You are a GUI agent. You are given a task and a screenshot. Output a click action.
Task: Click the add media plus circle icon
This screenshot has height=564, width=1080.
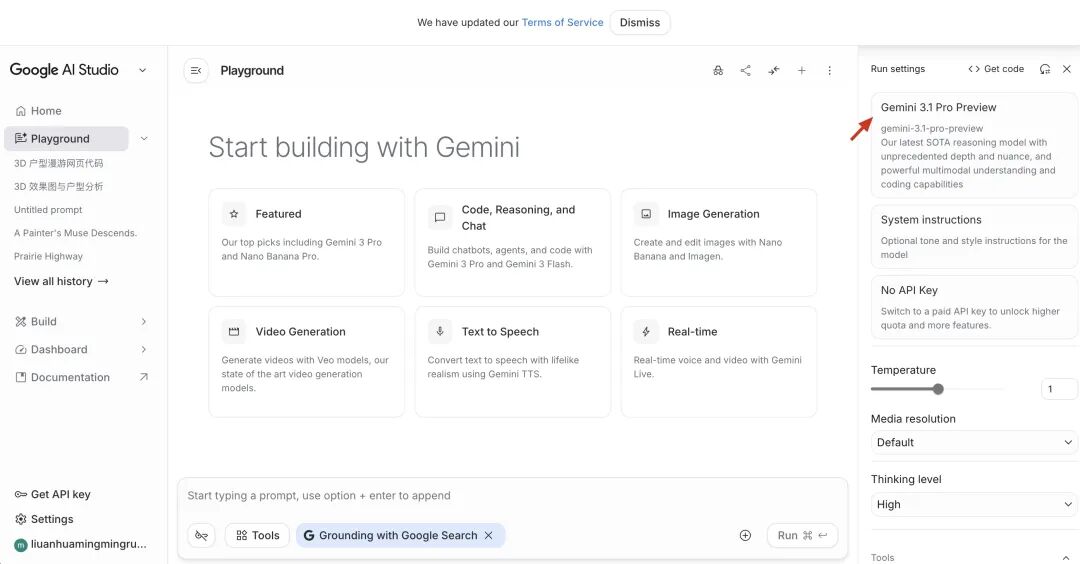pyautogui.click(x=745, y=535)
